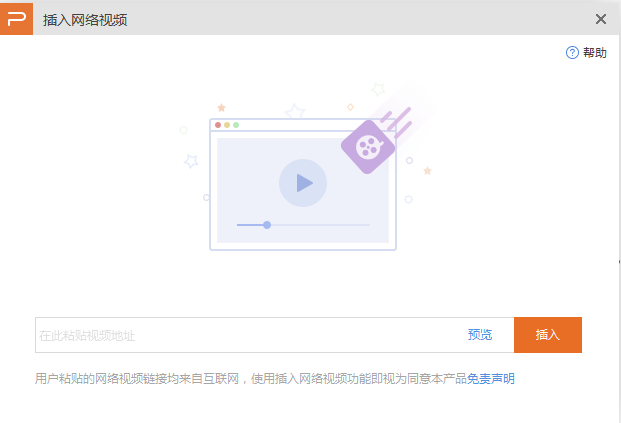Click the question mark help icon
The height and width of the screenshot is (423, 621).
click(572, 53)
